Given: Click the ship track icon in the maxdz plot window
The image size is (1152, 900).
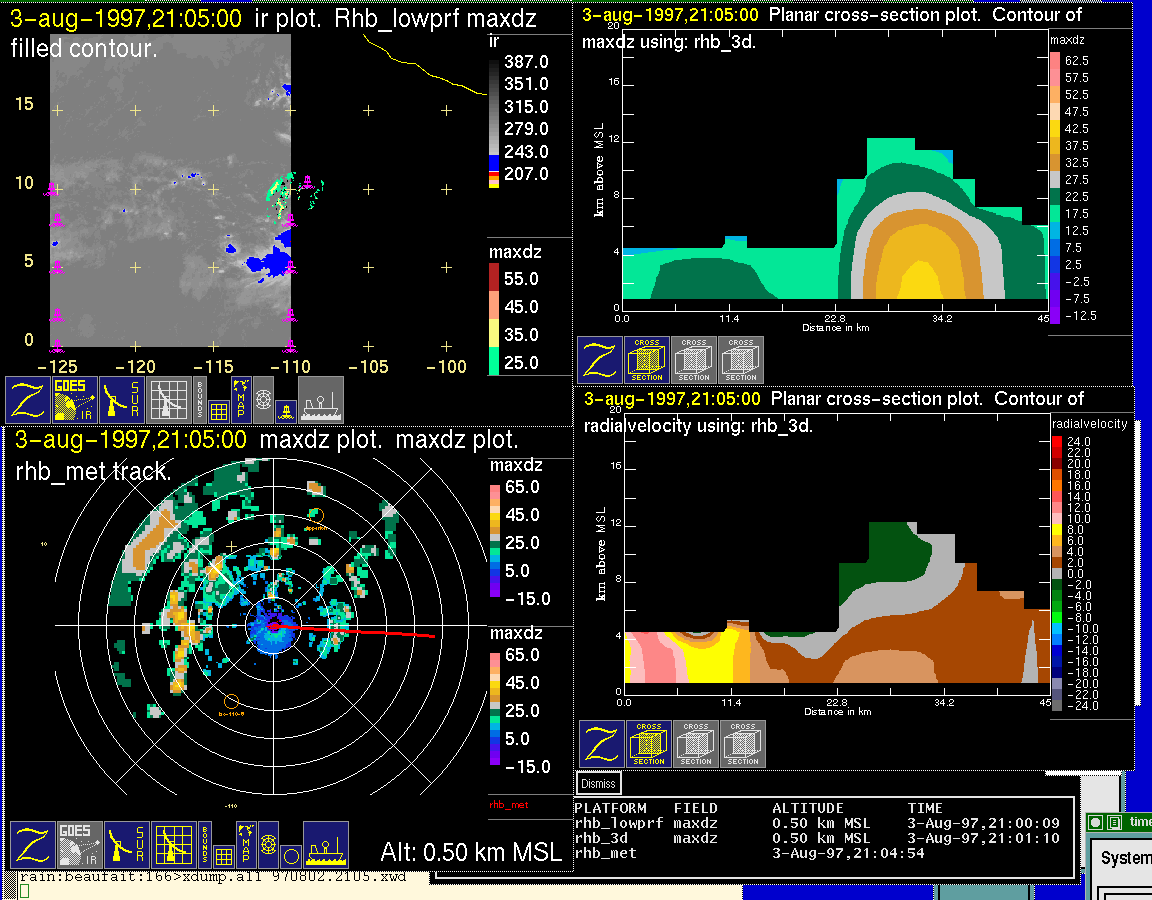Looking at the screenshot, I should pos(325,845).
